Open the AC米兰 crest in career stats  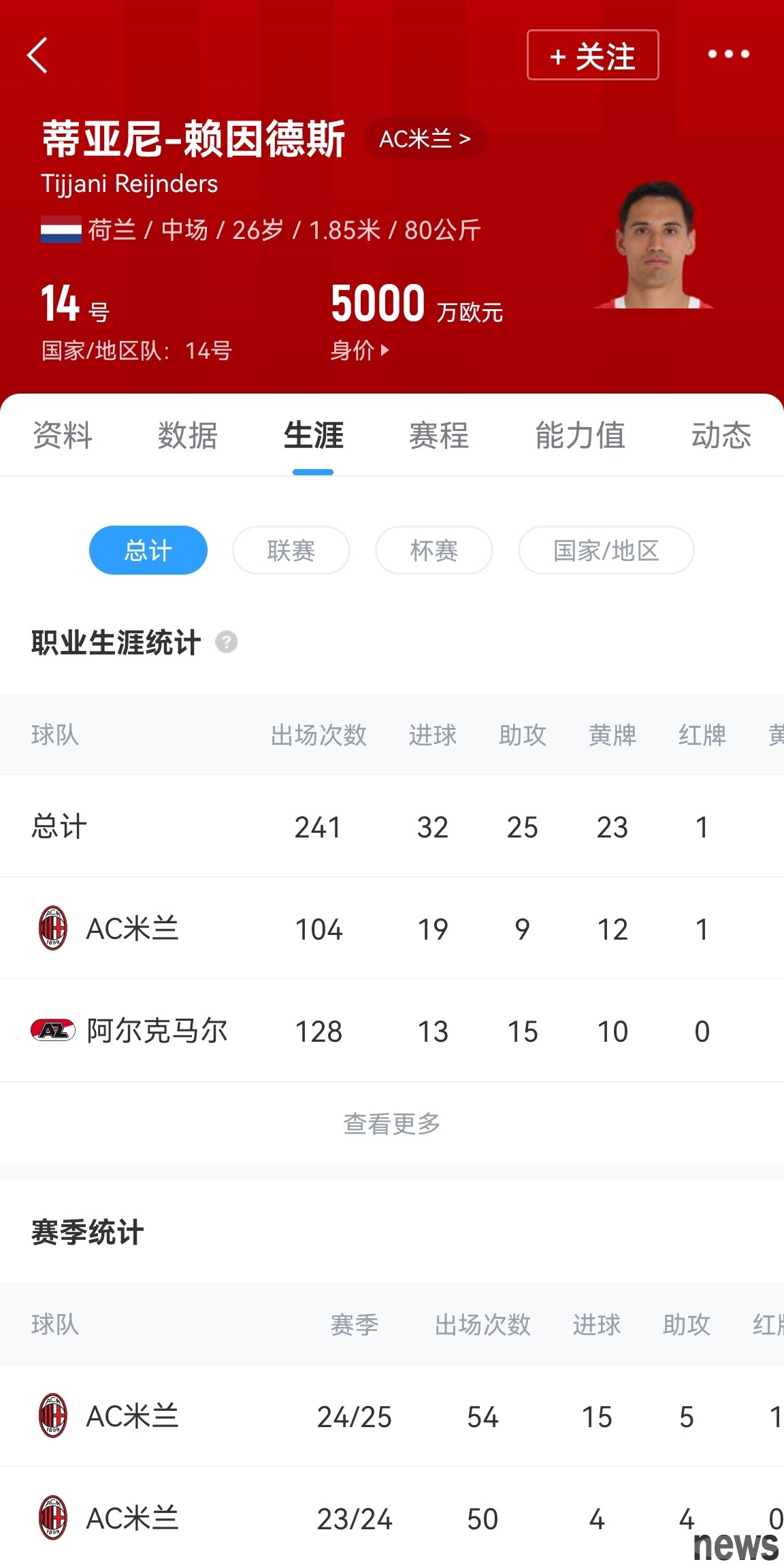53,928
